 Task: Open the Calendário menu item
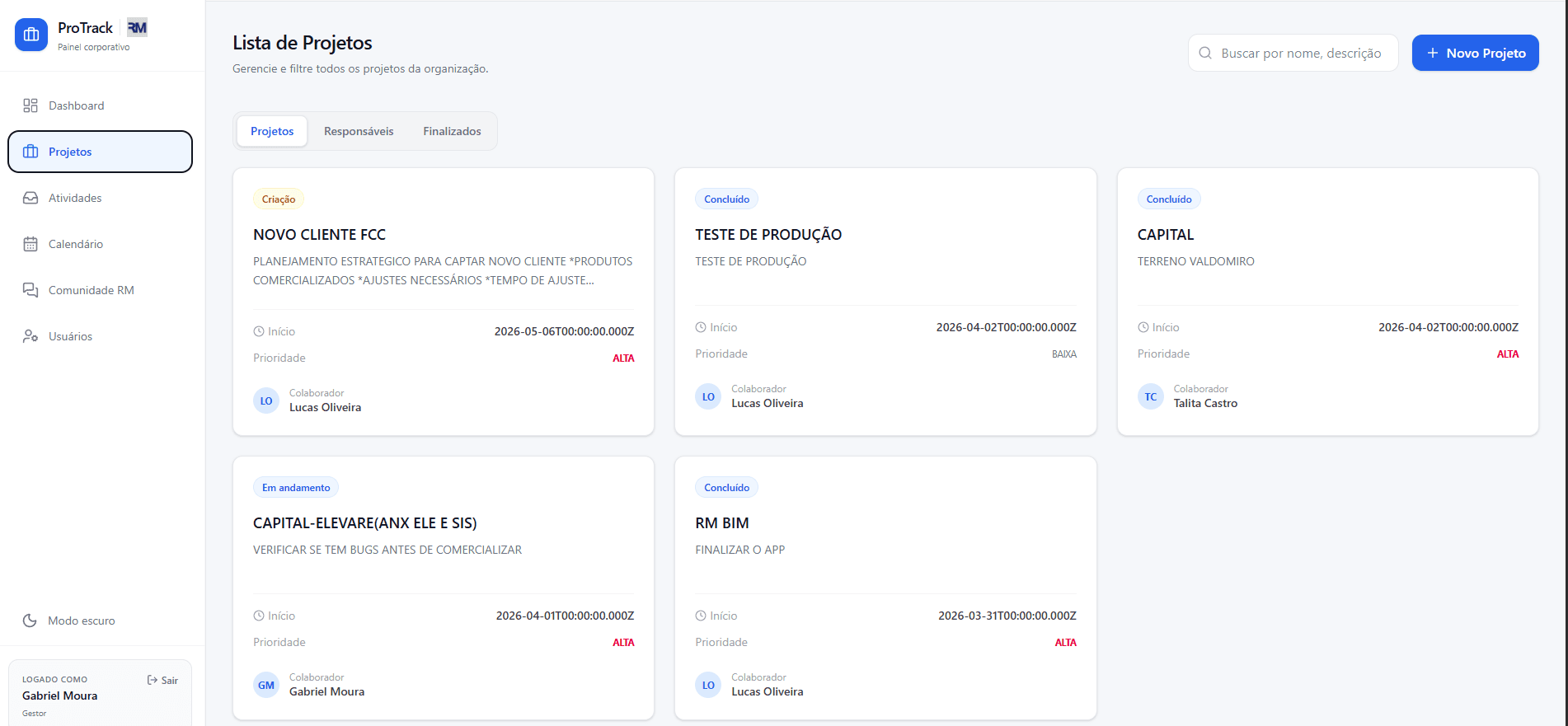[x=101, y=244]
